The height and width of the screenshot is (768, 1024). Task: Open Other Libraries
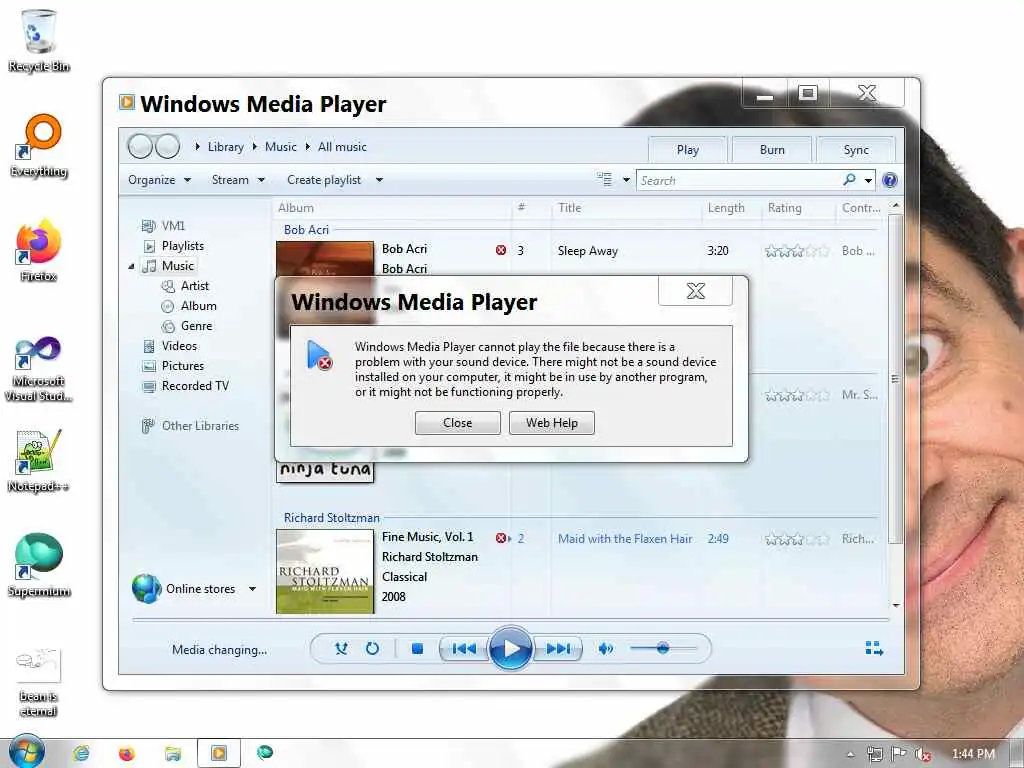coord(200,426)
